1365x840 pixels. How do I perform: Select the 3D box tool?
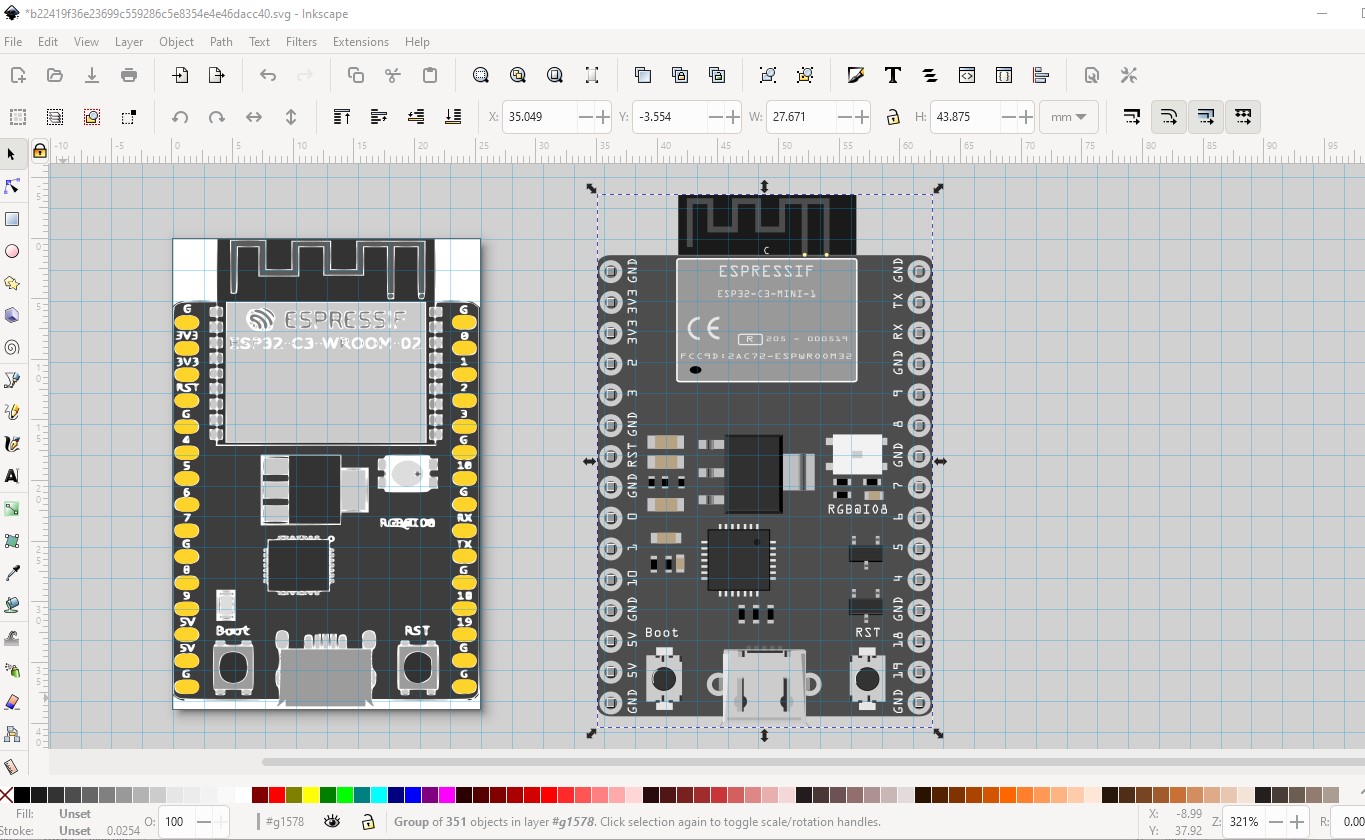pos(12,315)
